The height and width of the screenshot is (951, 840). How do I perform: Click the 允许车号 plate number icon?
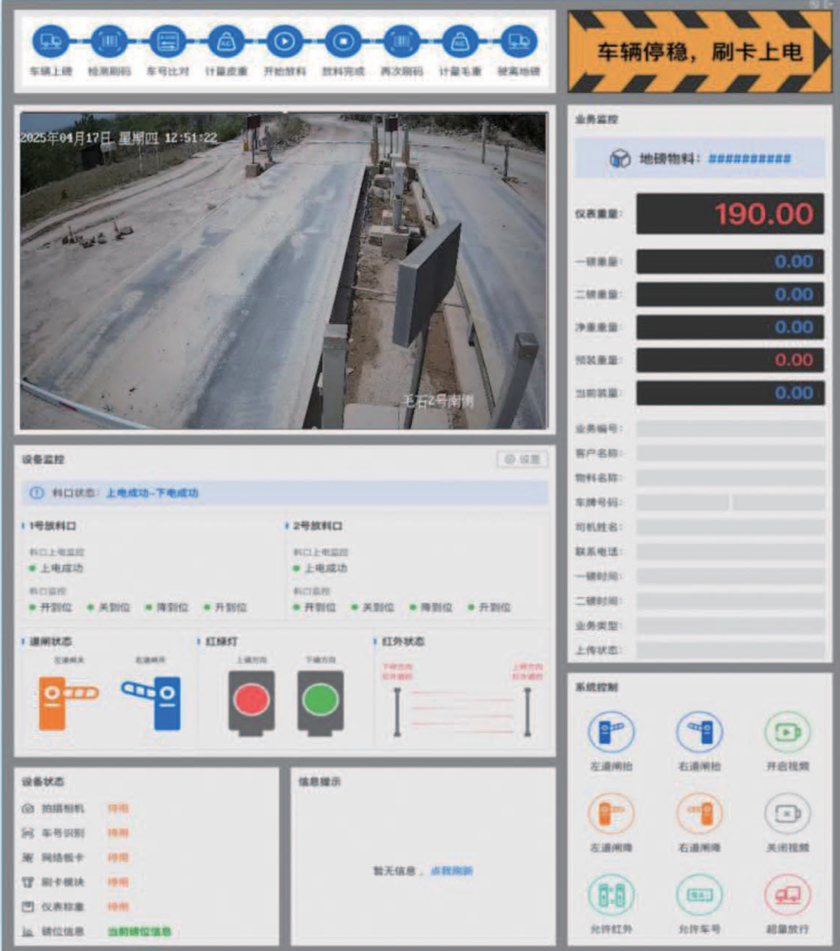pyautogui.click(x=699, y=895)
